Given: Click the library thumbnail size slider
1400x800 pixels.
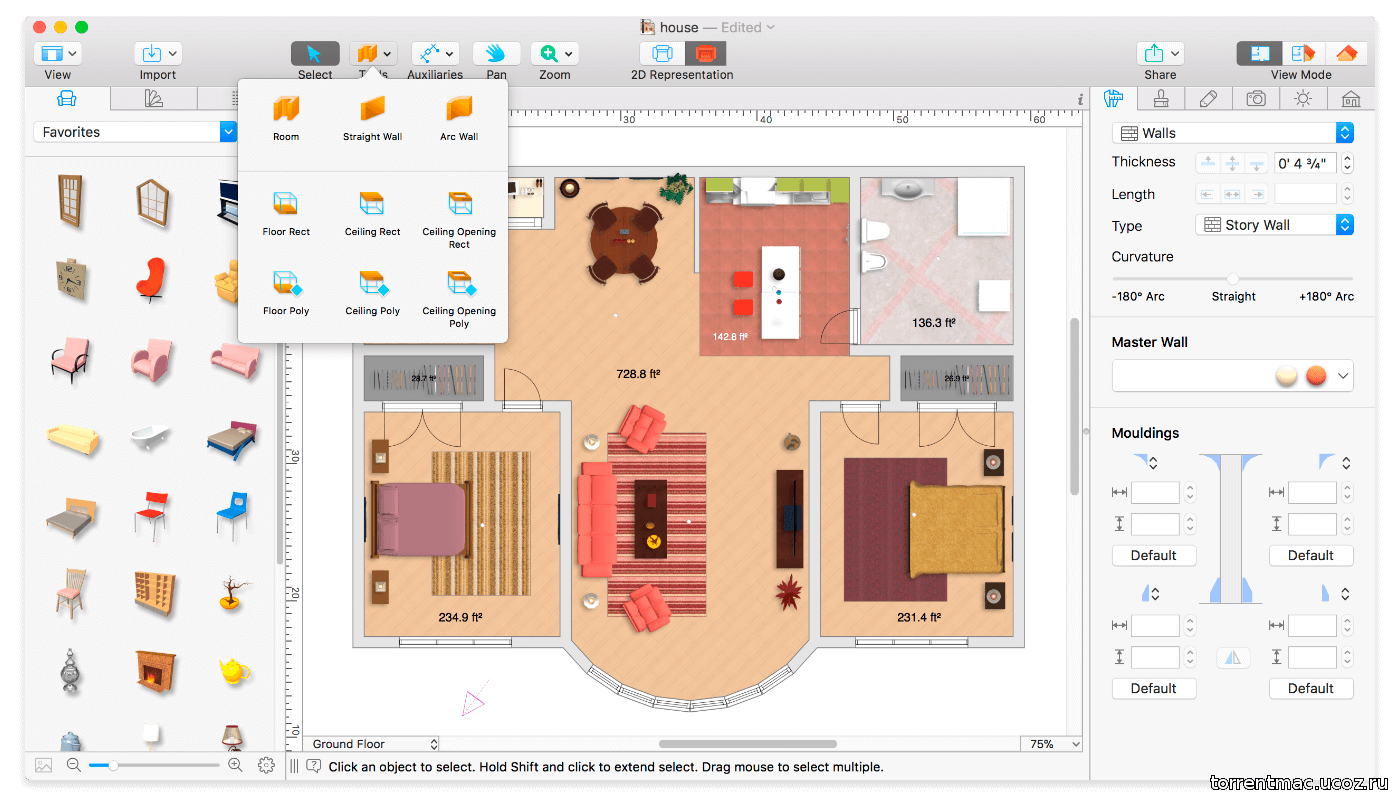Looking at the screenshot, I should 154,765.
